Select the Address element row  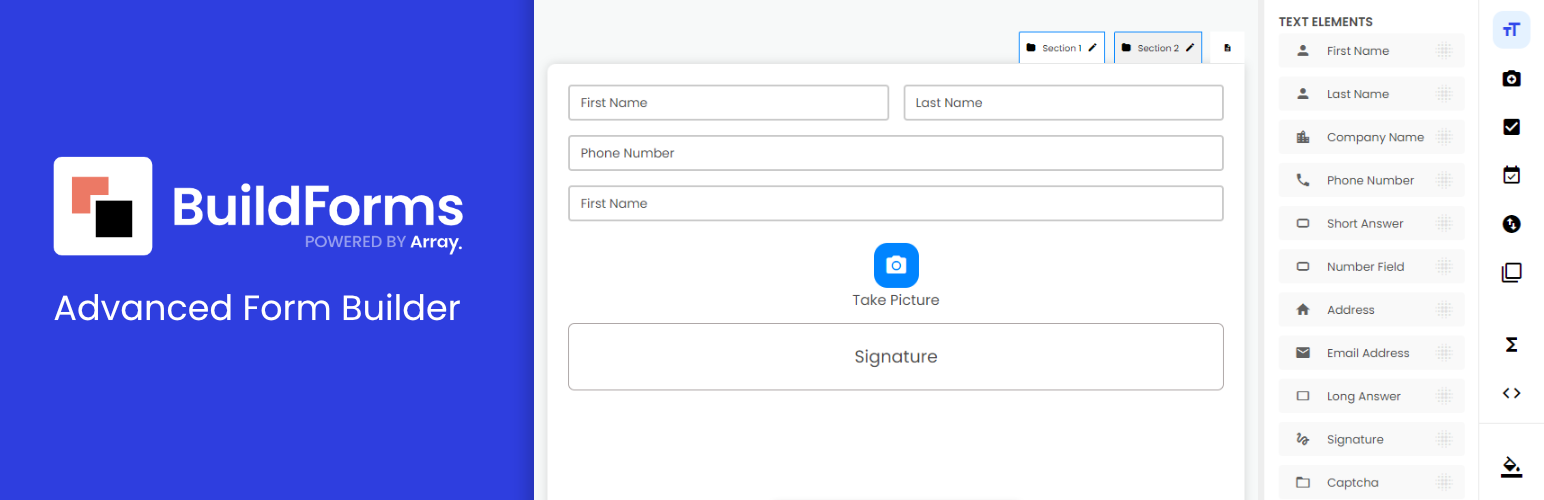pyautogui.click(x=1371, y=310)
